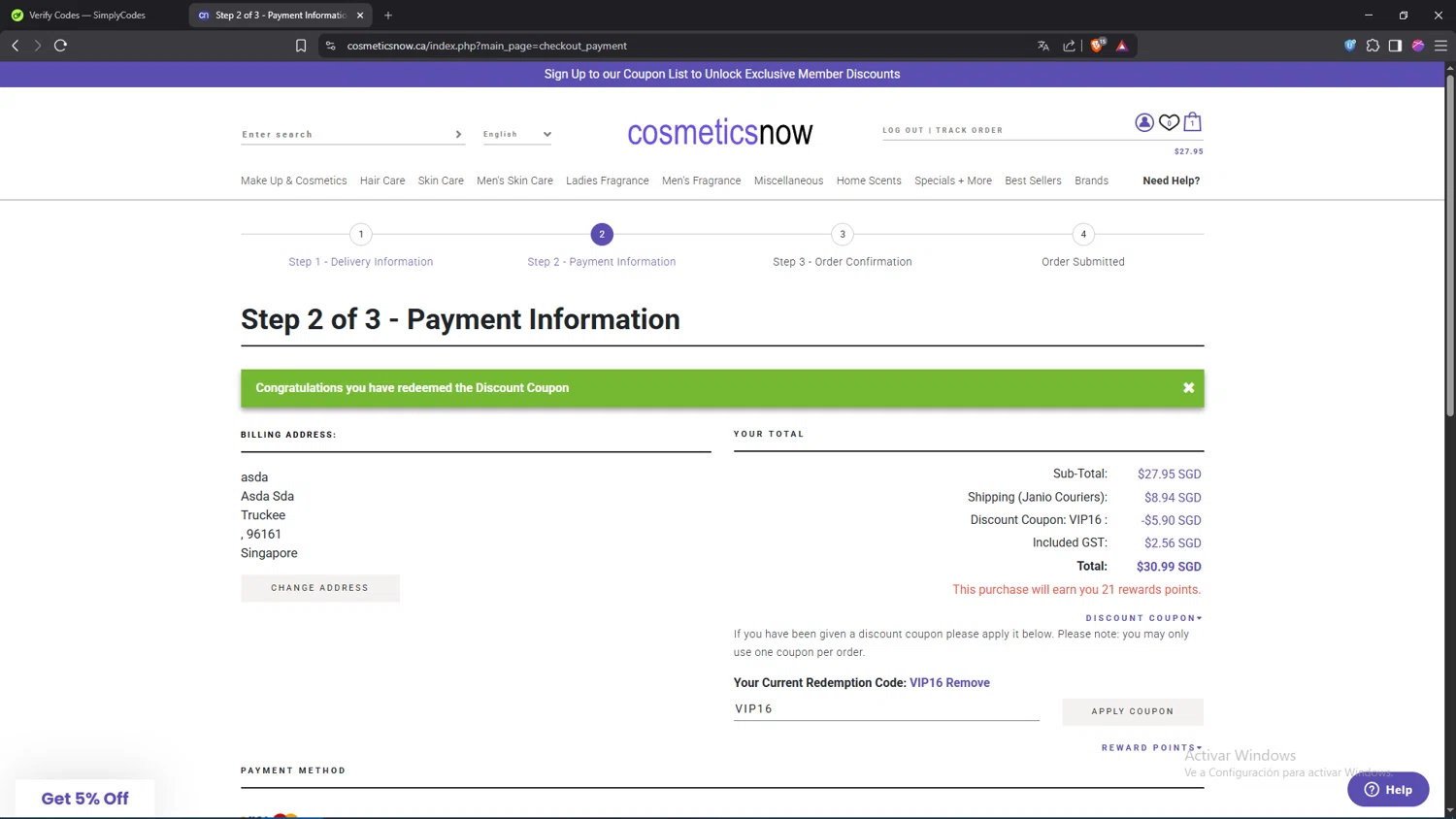Click the share page icon

[x=1069, y=46]
